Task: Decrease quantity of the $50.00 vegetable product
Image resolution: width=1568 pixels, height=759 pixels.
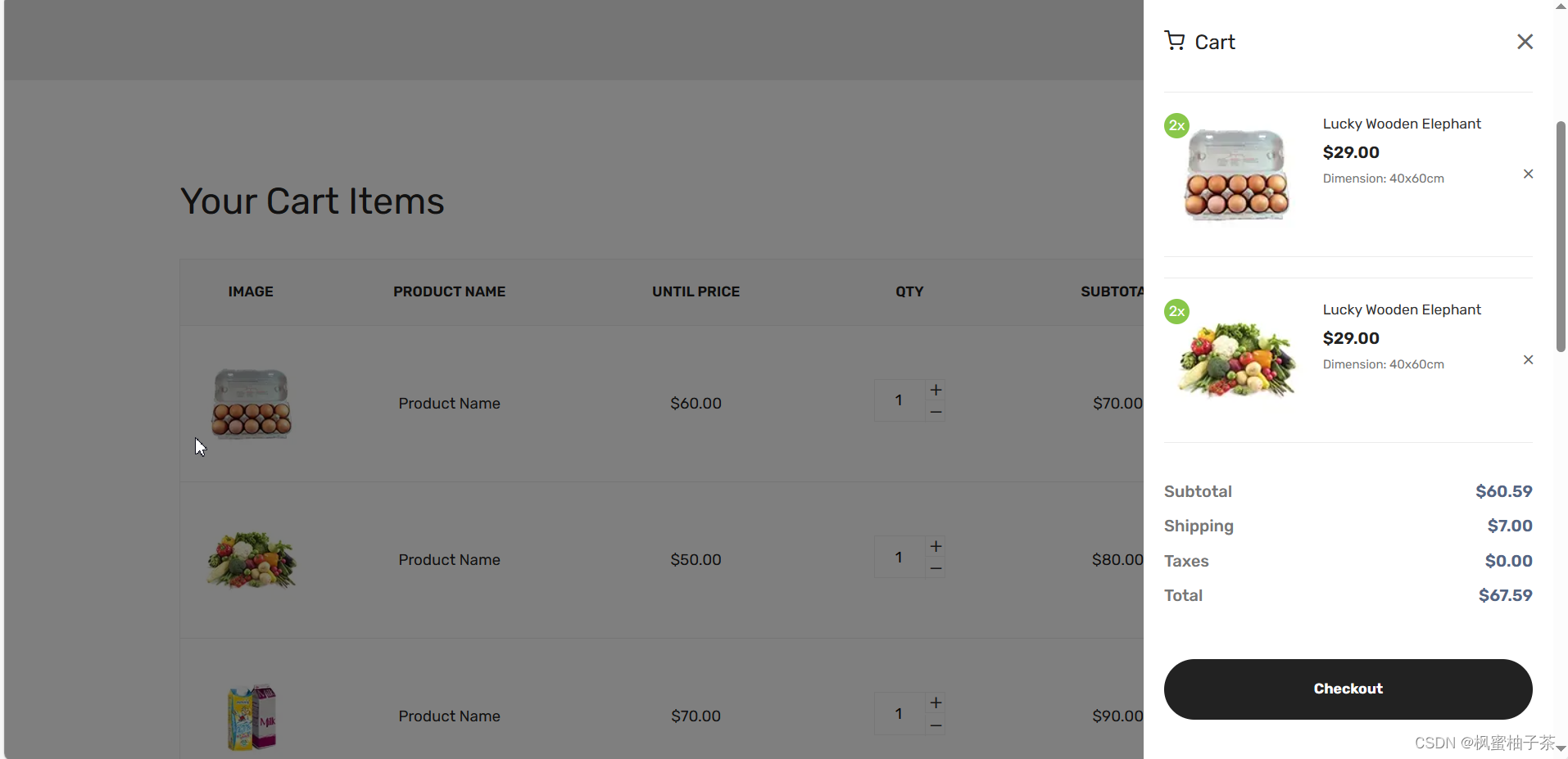Action: pyautogui.click(x=936, y=567)
